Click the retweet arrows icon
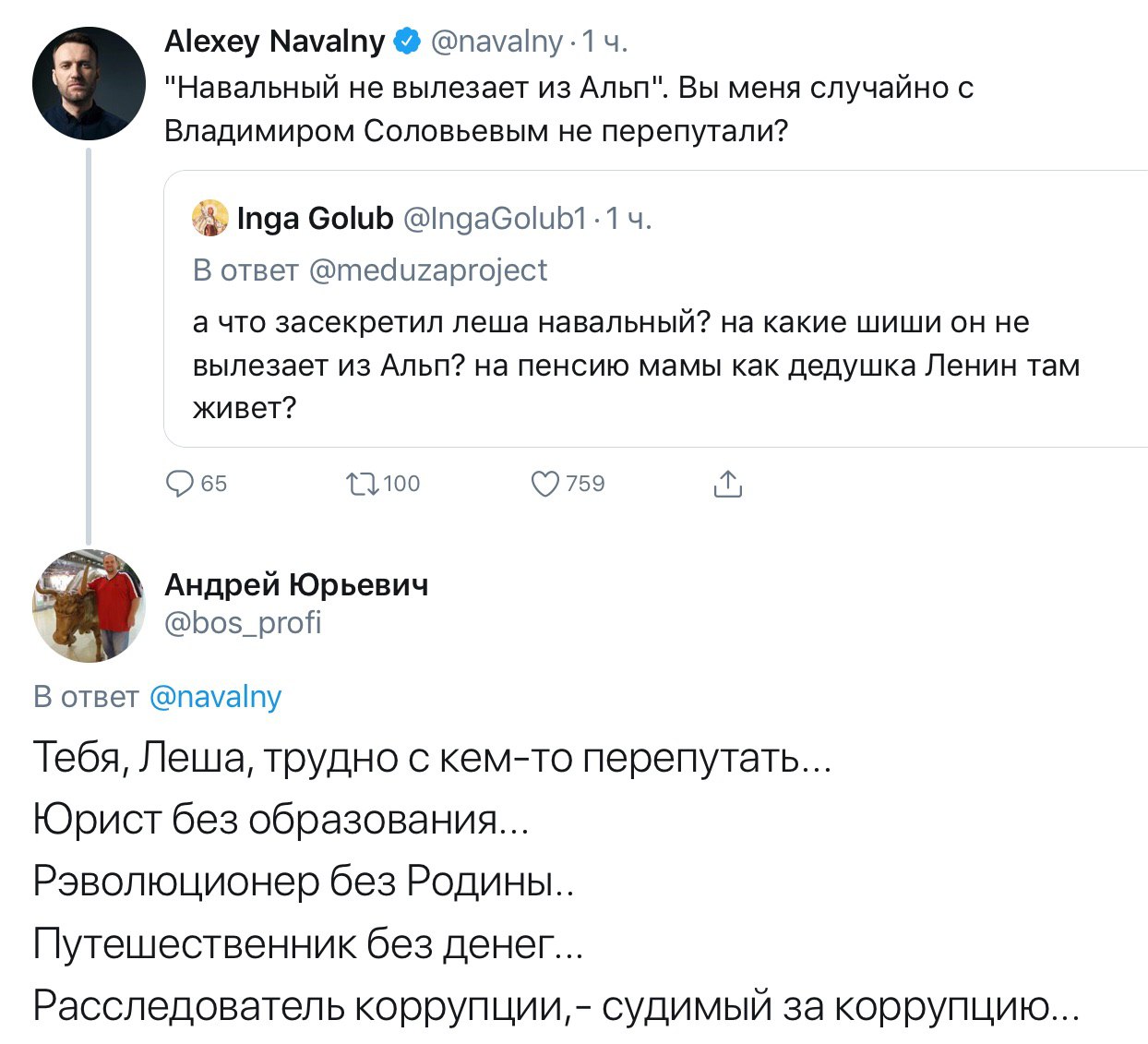The width and height of the screenshot is (1148, 1044). 361,484
